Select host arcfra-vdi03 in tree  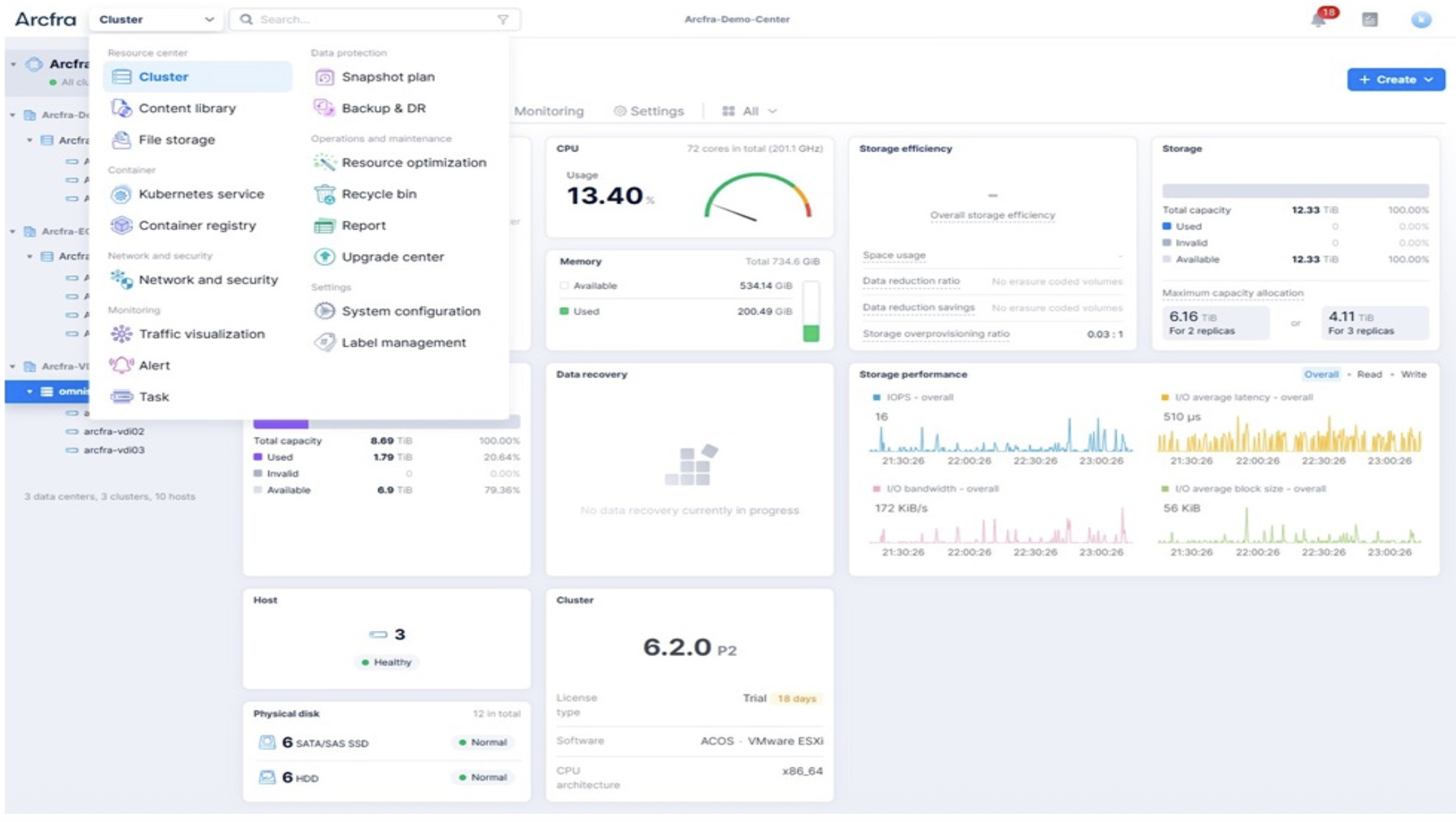[x=113, y=450]
